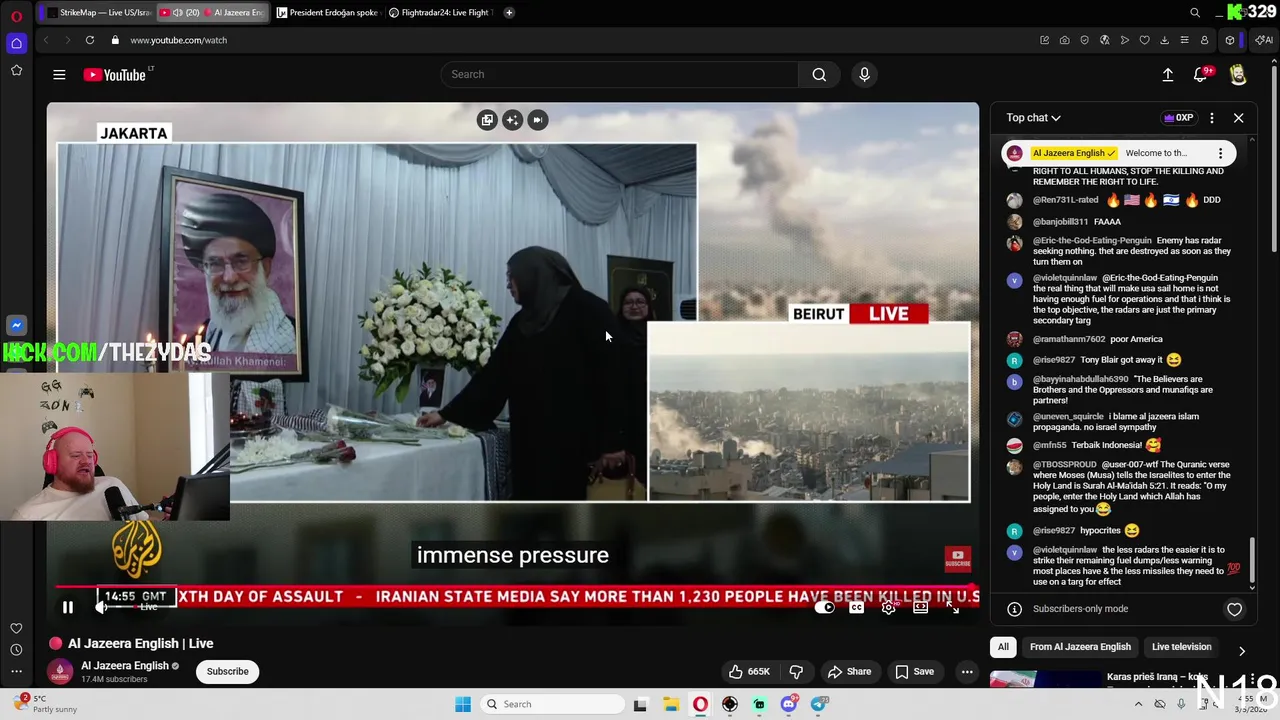The image size is (1280, 720).
Task: Dislike the video
Action: click(797, 671)
